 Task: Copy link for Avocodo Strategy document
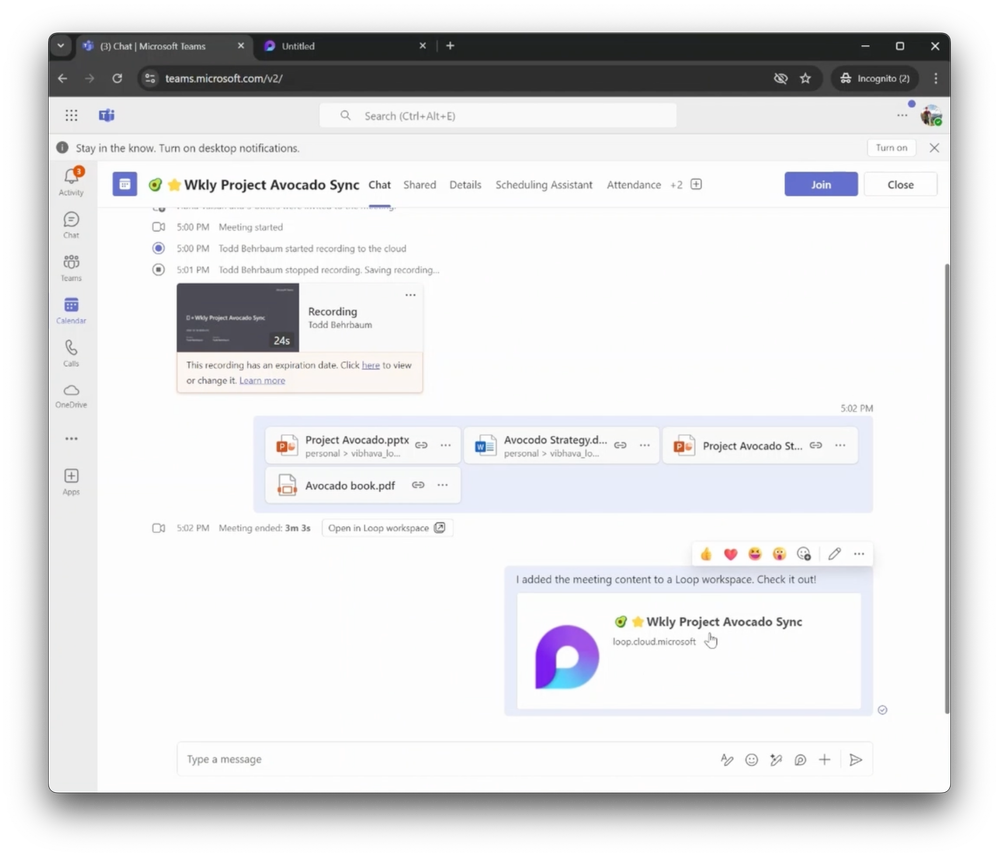(x=621, y=445)
